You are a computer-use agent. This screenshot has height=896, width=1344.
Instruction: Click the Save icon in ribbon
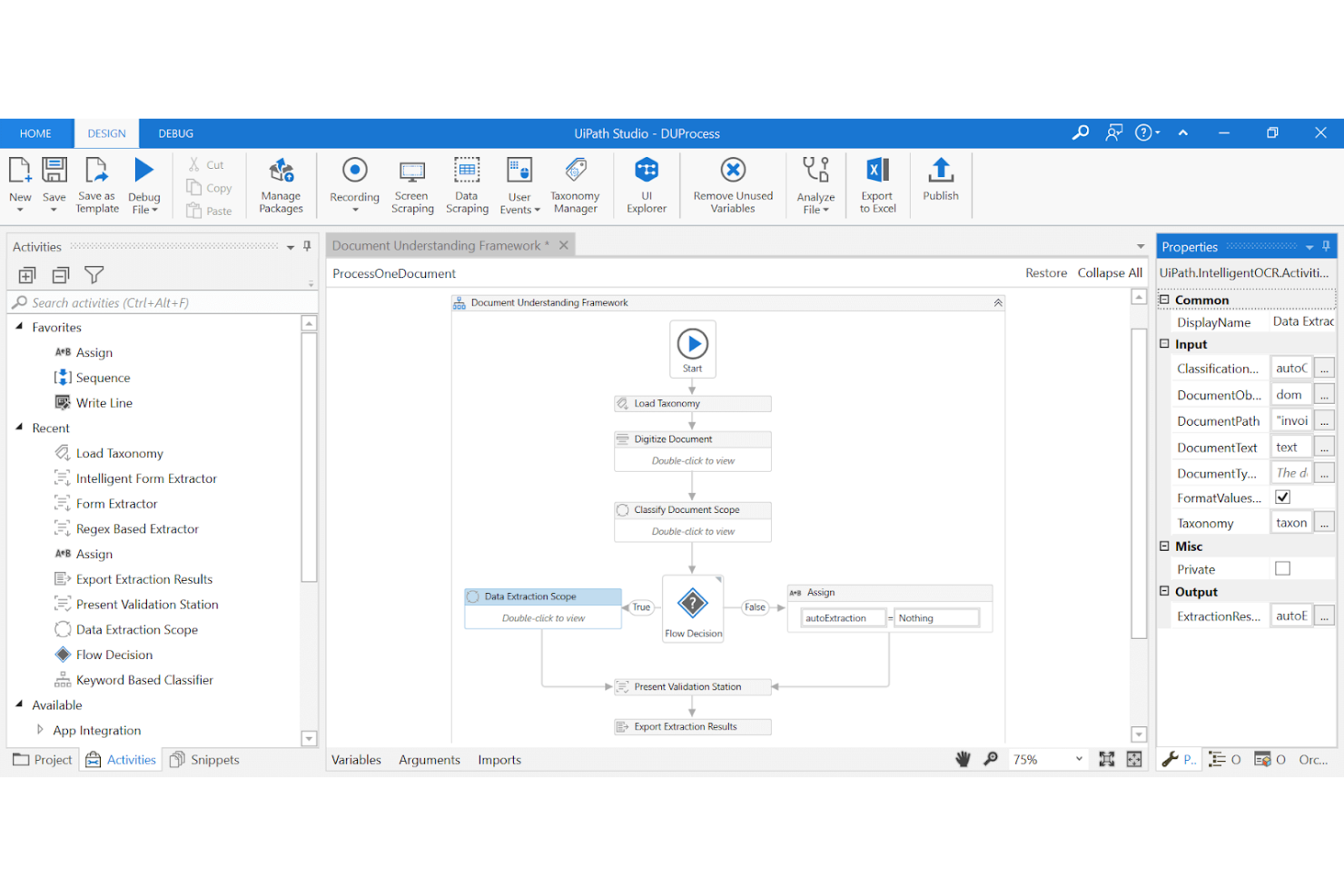tap(54, 171)
